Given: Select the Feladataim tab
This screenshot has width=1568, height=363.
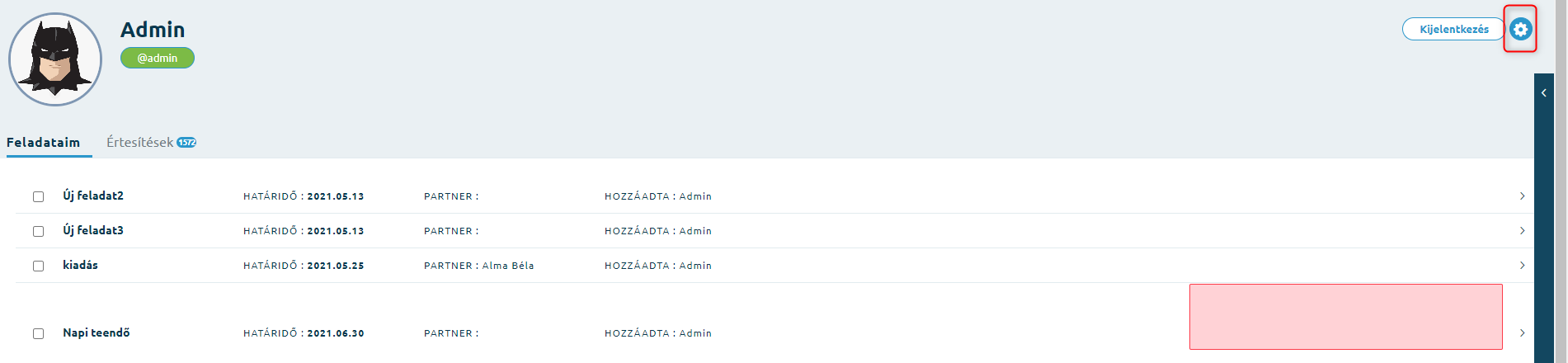Looking at the screenshot, I should pos(44,142).
